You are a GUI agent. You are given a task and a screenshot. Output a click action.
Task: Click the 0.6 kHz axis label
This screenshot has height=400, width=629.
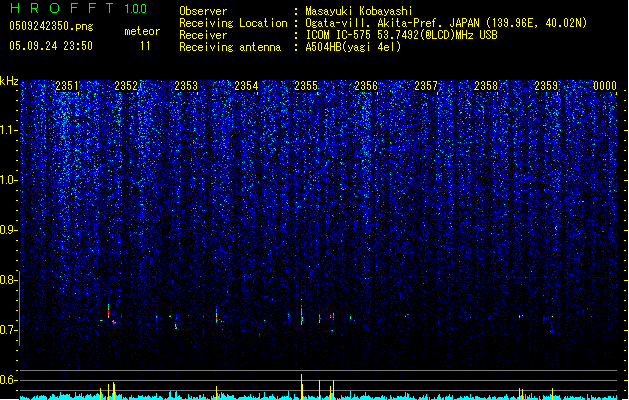8,380
